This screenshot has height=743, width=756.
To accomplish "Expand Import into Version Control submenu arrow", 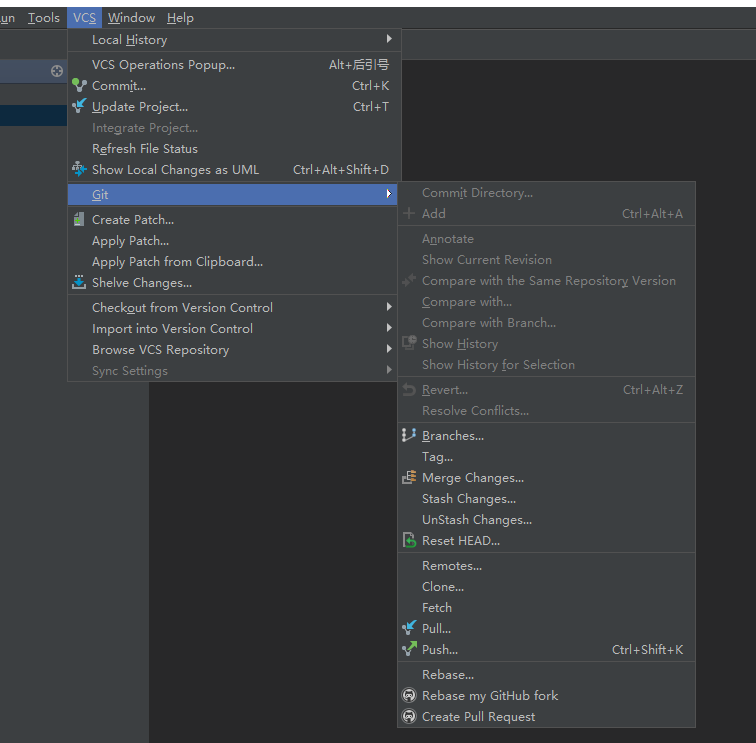I will 389,328.
